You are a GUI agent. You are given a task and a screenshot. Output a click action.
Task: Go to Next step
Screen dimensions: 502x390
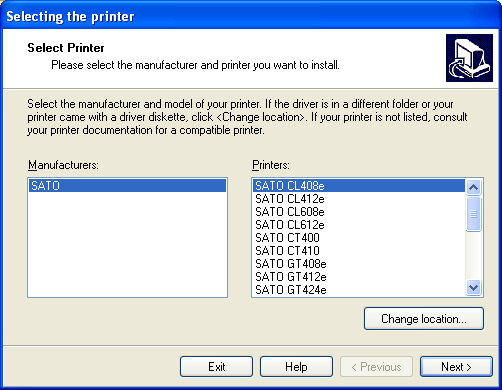[456, 367]
